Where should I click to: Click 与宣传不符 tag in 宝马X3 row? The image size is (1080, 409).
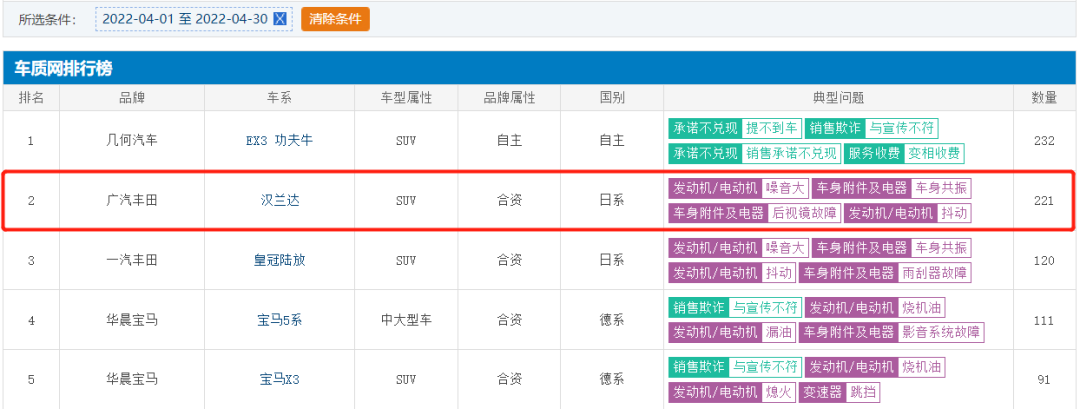tap(765, 366)
